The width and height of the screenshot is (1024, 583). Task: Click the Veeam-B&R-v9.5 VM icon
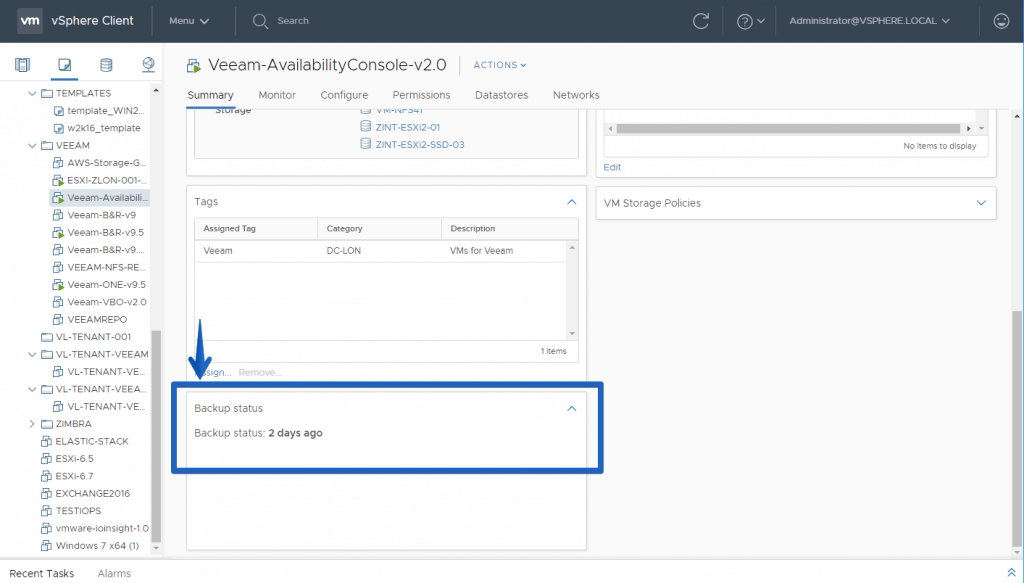click(x=58, y=232)
